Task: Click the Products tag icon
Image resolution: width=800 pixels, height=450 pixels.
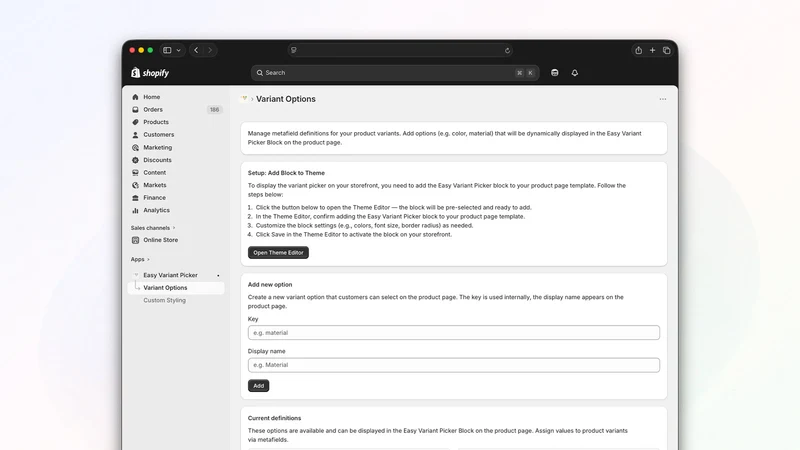Action: click(x=135, y=122)
